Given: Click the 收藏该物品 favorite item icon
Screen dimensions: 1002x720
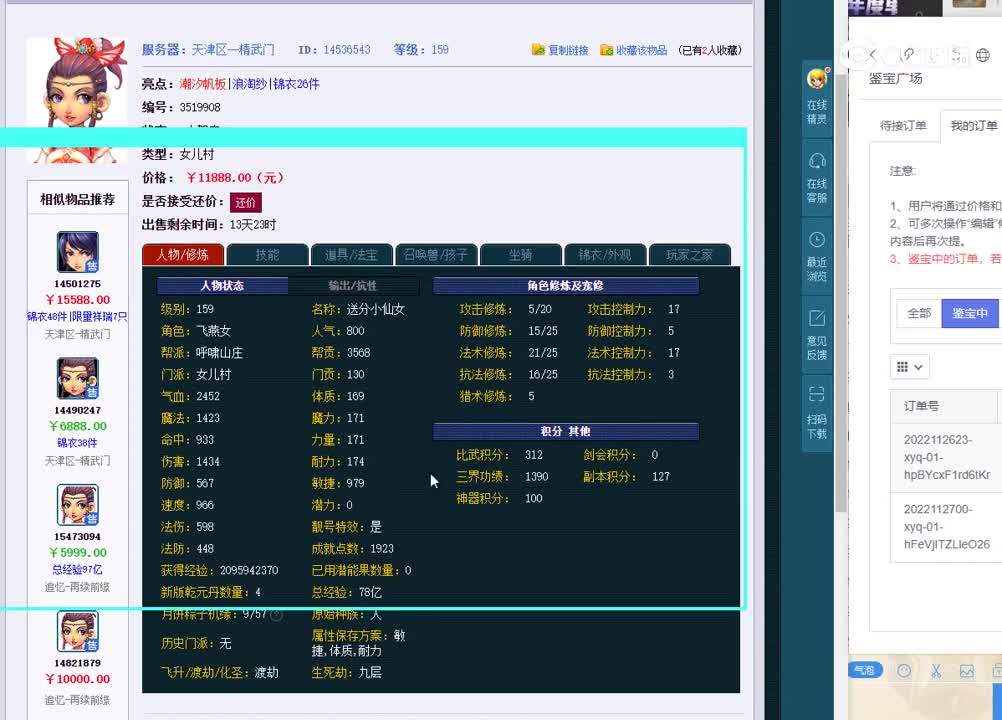Looking at the screenshot, I should coord(606,50).
